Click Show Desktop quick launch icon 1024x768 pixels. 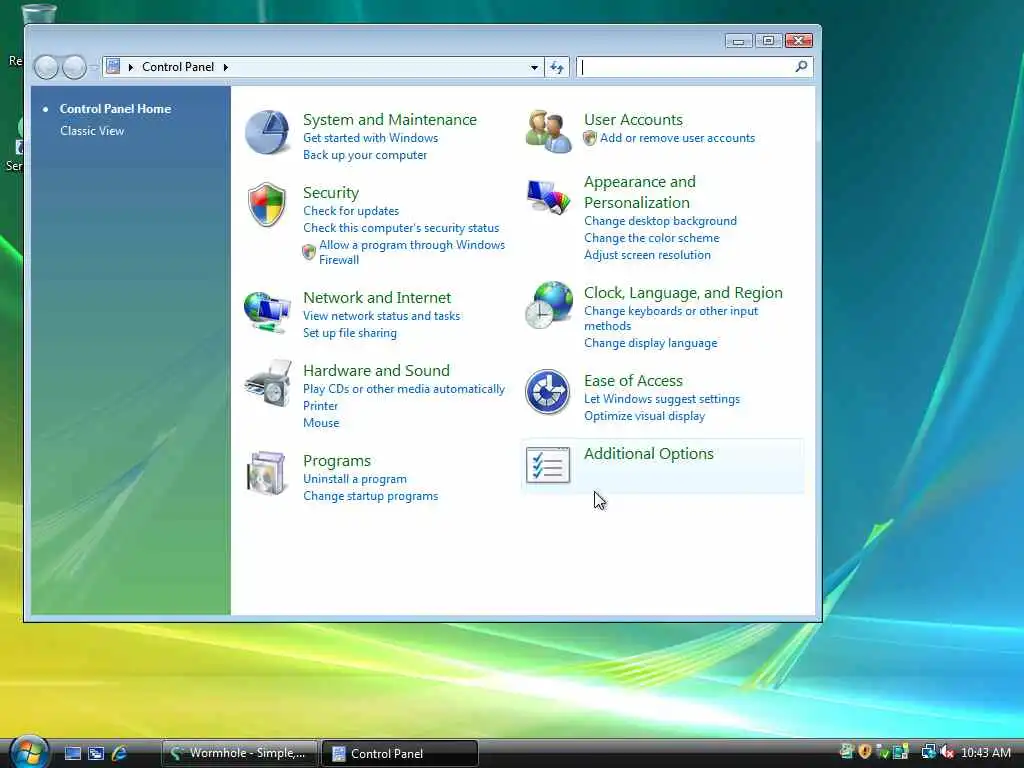tap(72, 753)
